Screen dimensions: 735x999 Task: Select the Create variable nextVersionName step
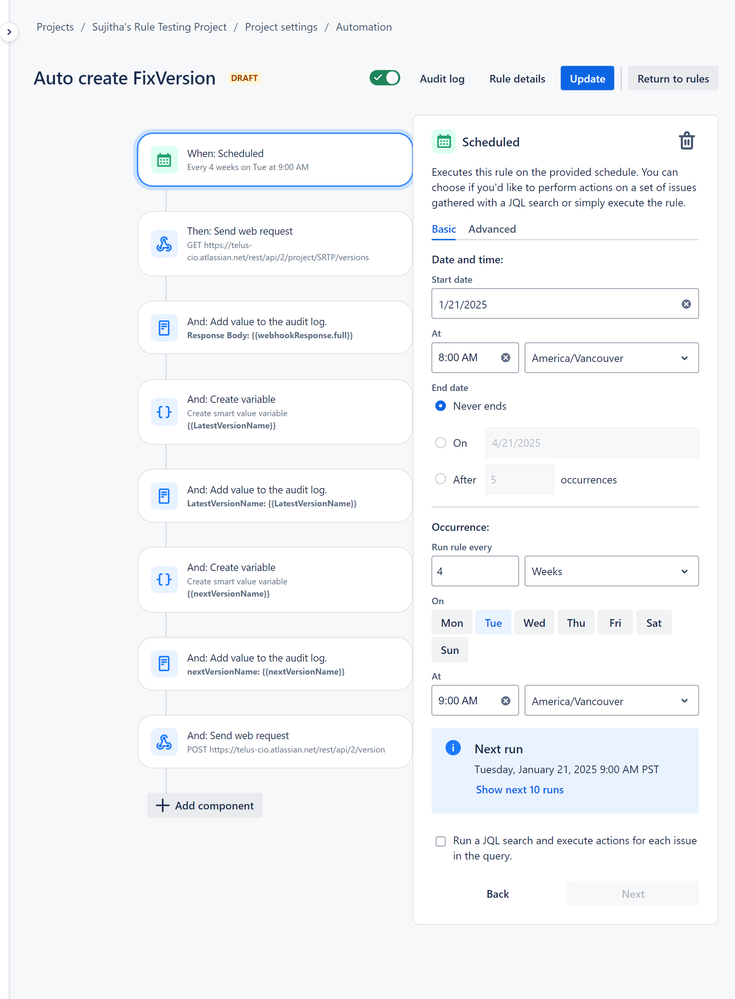coord(275,580)
